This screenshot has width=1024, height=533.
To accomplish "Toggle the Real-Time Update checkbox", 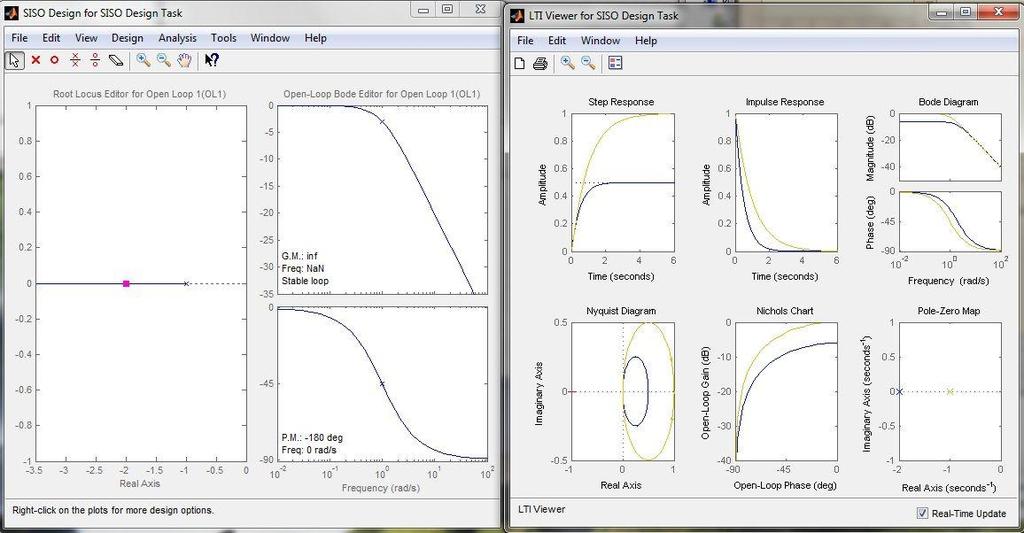I will click(922, 513).
